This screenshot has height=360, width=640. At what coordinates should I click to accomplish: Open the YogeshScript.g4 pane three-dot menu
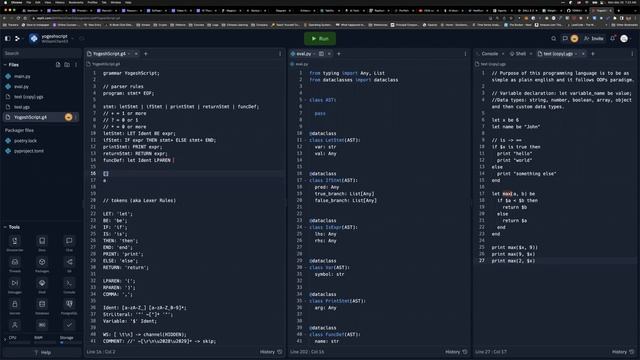point(280,53)
